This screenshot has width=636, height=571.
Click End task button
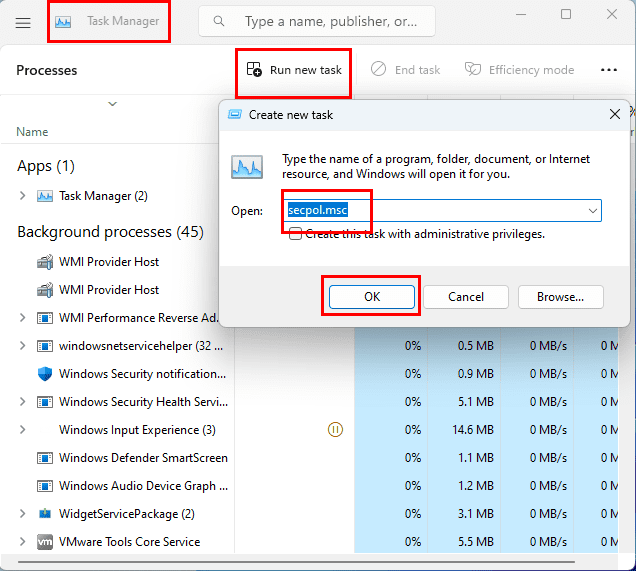point(405,70)
